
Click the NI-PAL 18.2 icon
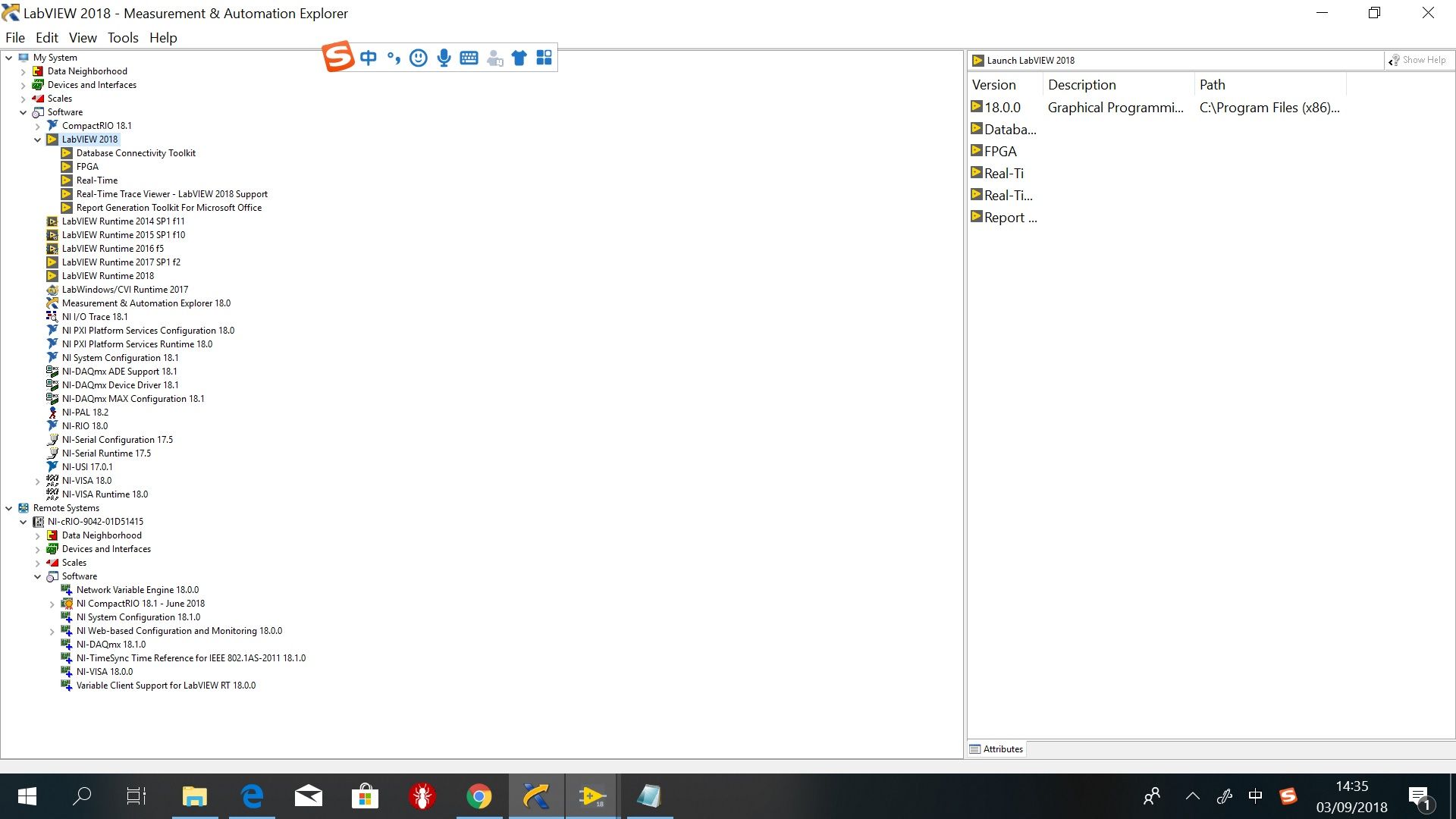click(x=52, y=413)
